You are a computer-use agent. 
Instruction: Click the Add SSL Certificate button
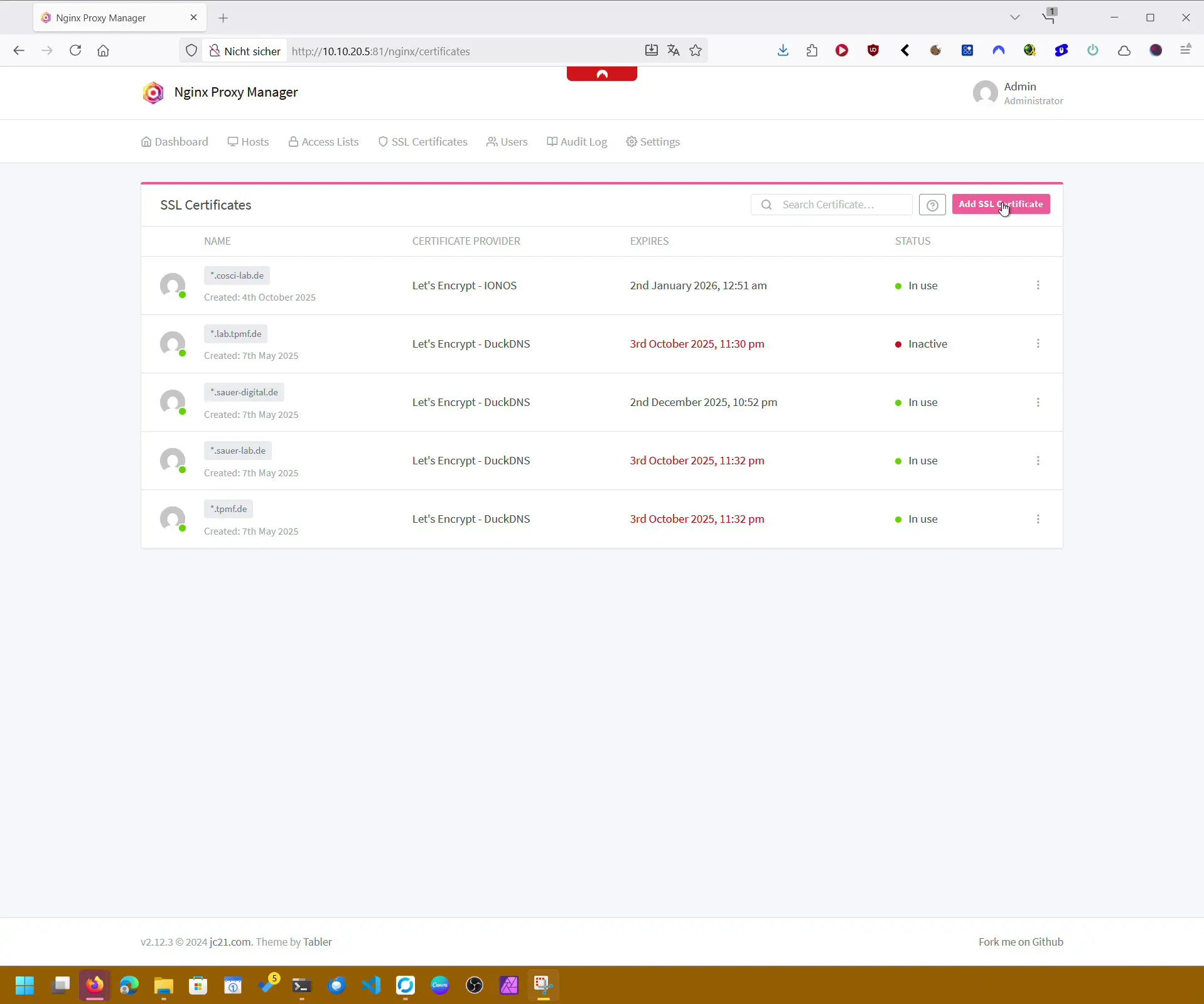tap(1000, 205)
